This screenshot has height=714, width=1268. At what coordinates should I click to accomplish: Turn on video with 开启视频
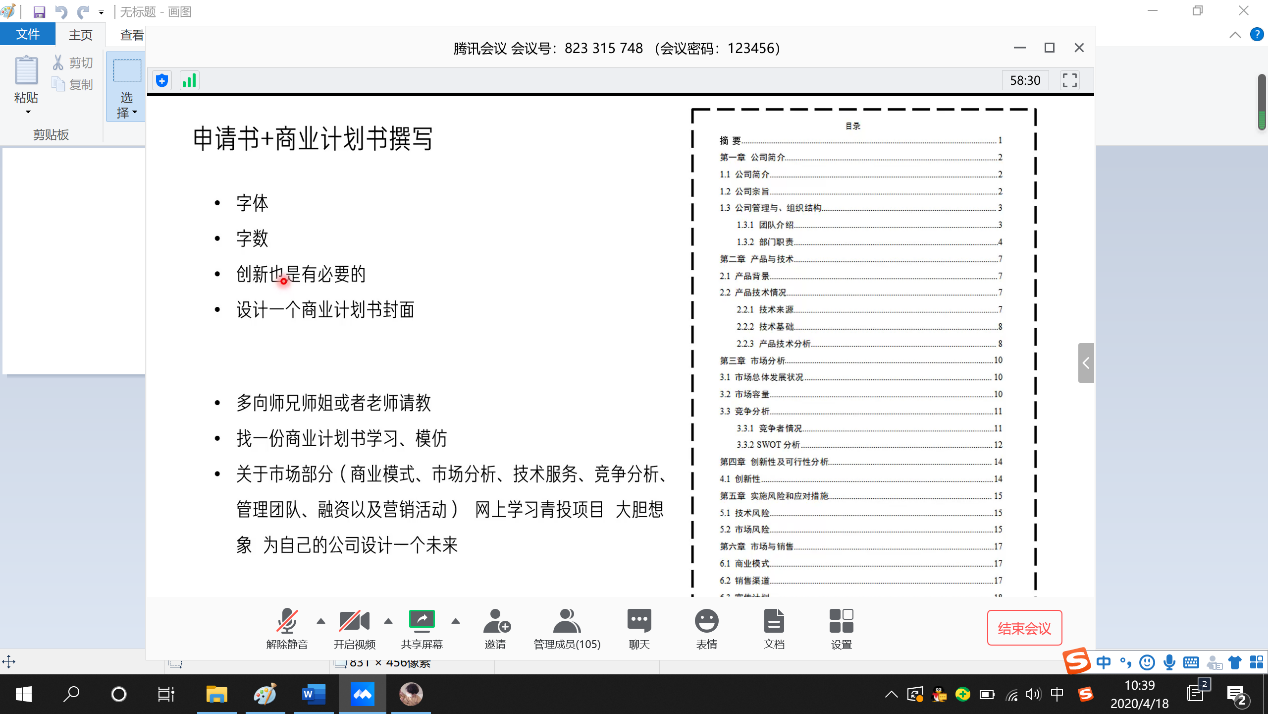(x=354, y=622)
